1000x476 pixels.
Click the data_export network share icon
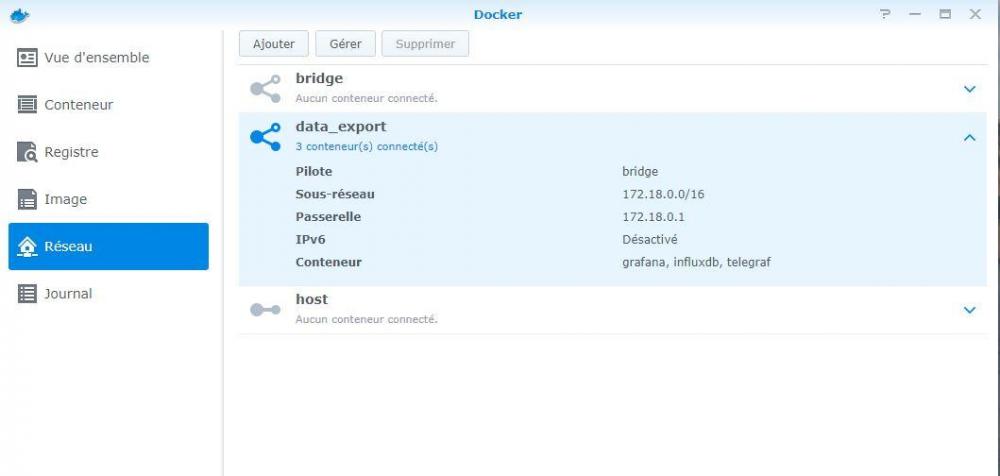point(265,137)
